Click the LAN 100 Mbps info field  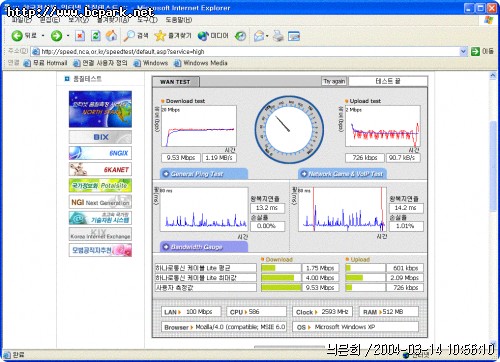tap(191, 312)
